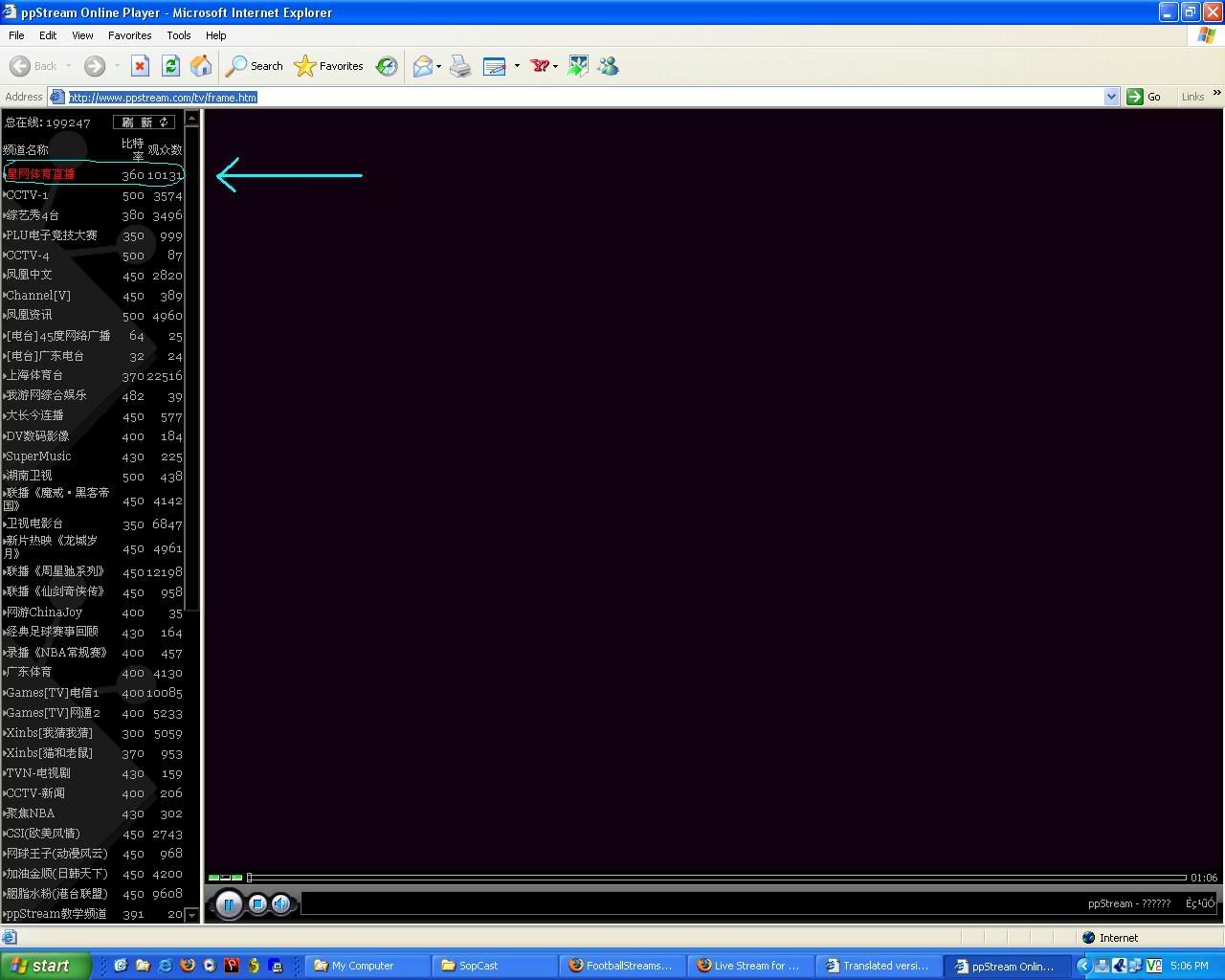Screen dimensions: 1225x980
Task: Click the player seek progress bar
Action: coord(717,878)
